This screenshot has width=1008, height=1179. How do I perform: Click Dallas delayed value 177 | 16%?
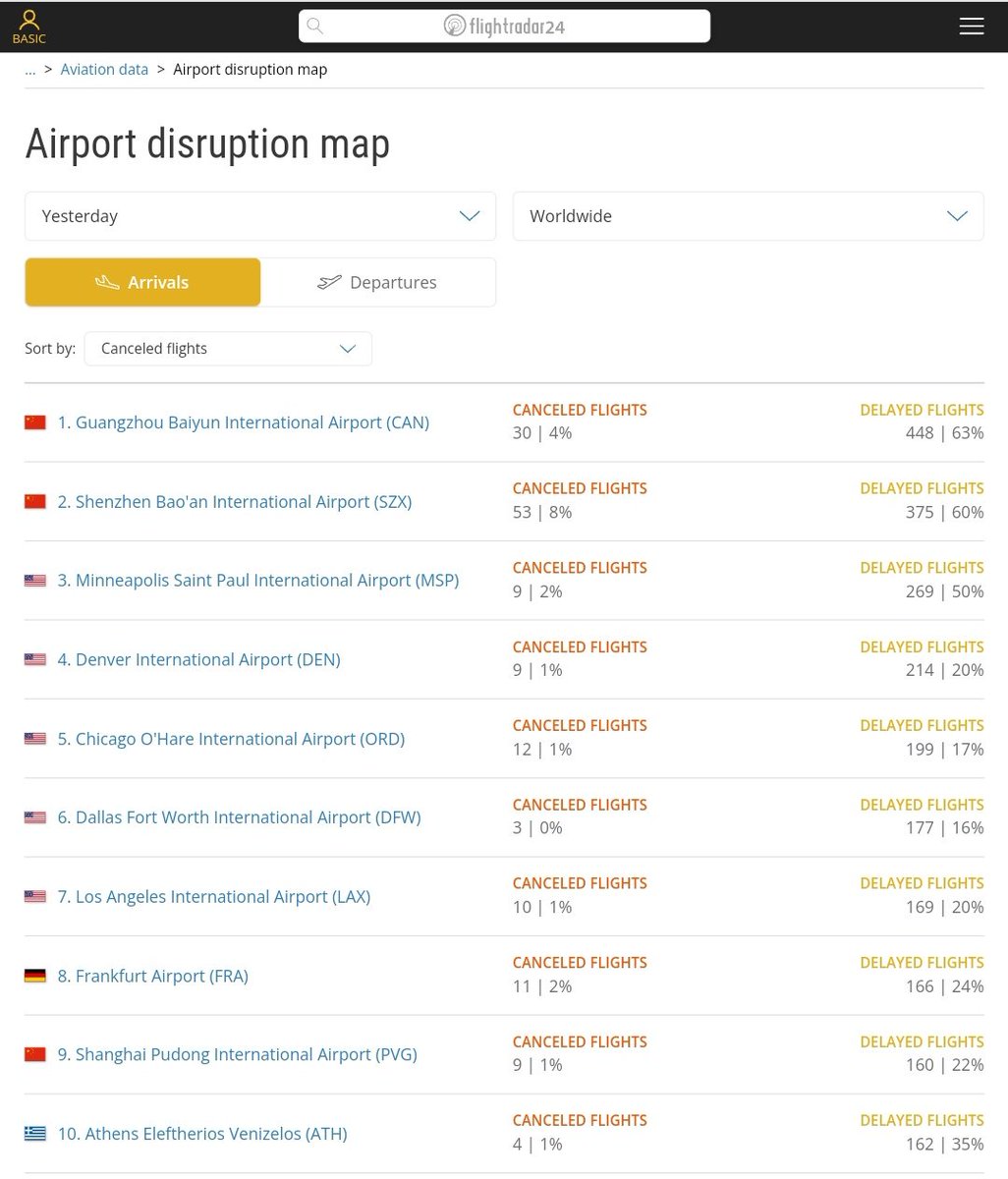[x=944, y=828]
